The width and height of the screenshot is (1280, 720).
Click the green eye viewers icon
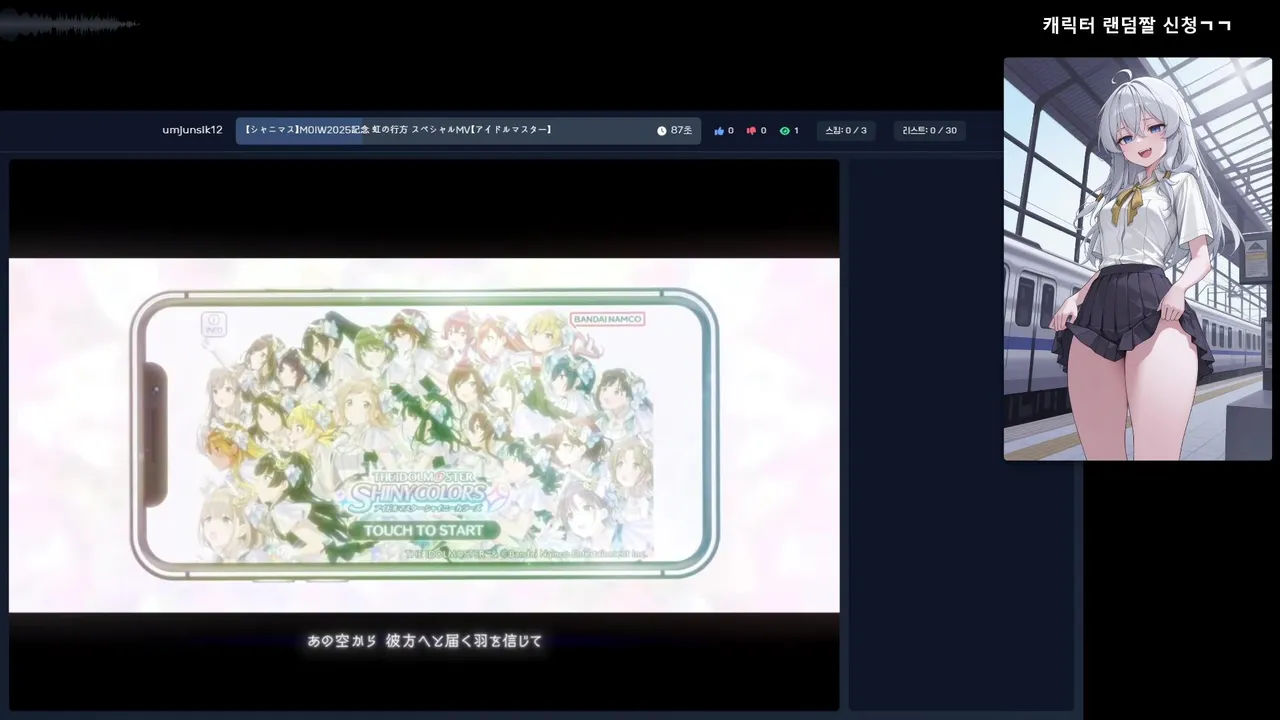[x=784, y=131]
